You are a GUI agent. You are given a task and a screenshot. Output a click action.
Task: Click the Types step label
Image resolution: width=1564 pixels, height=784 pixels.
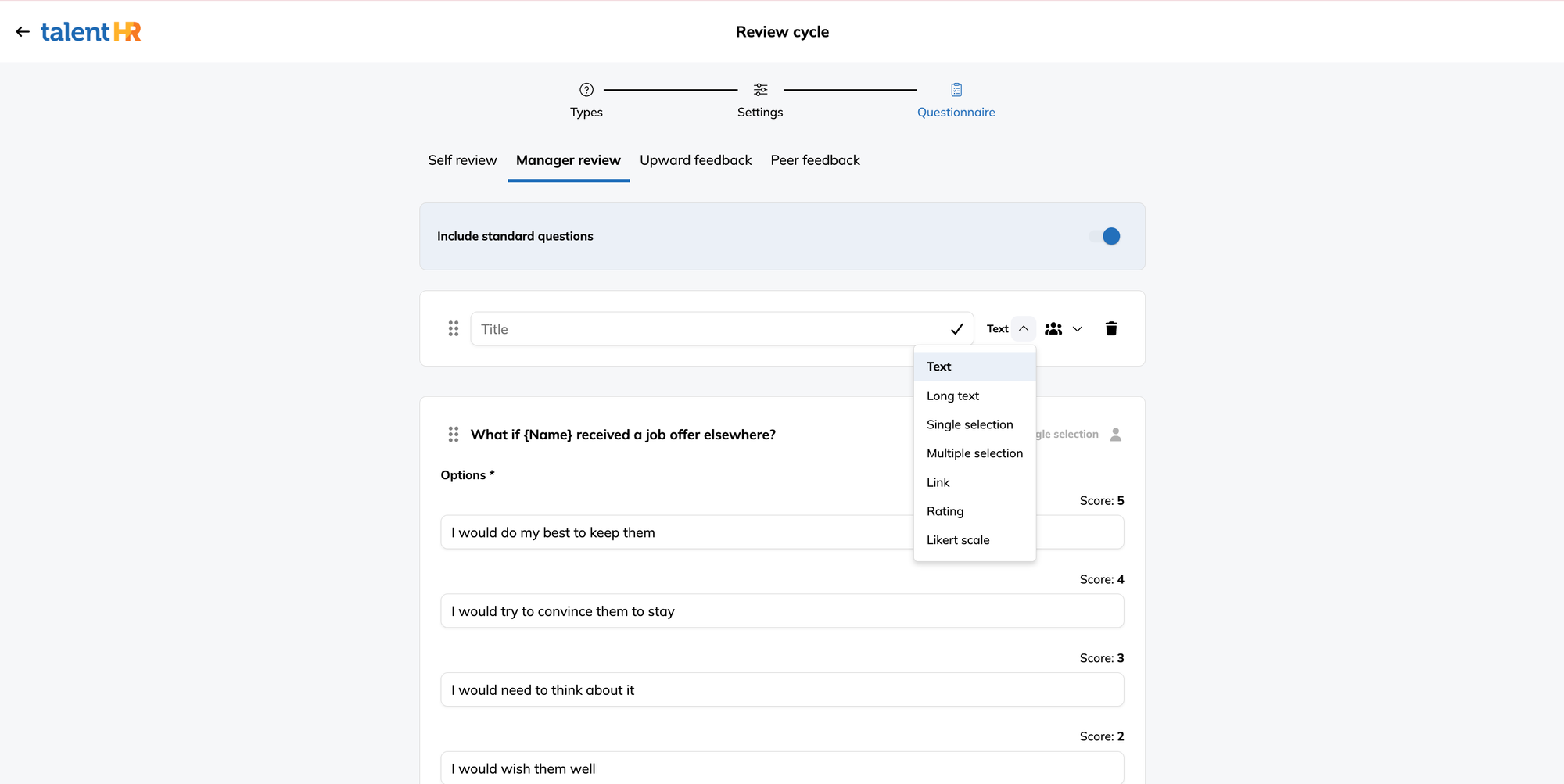coord(586,113)
